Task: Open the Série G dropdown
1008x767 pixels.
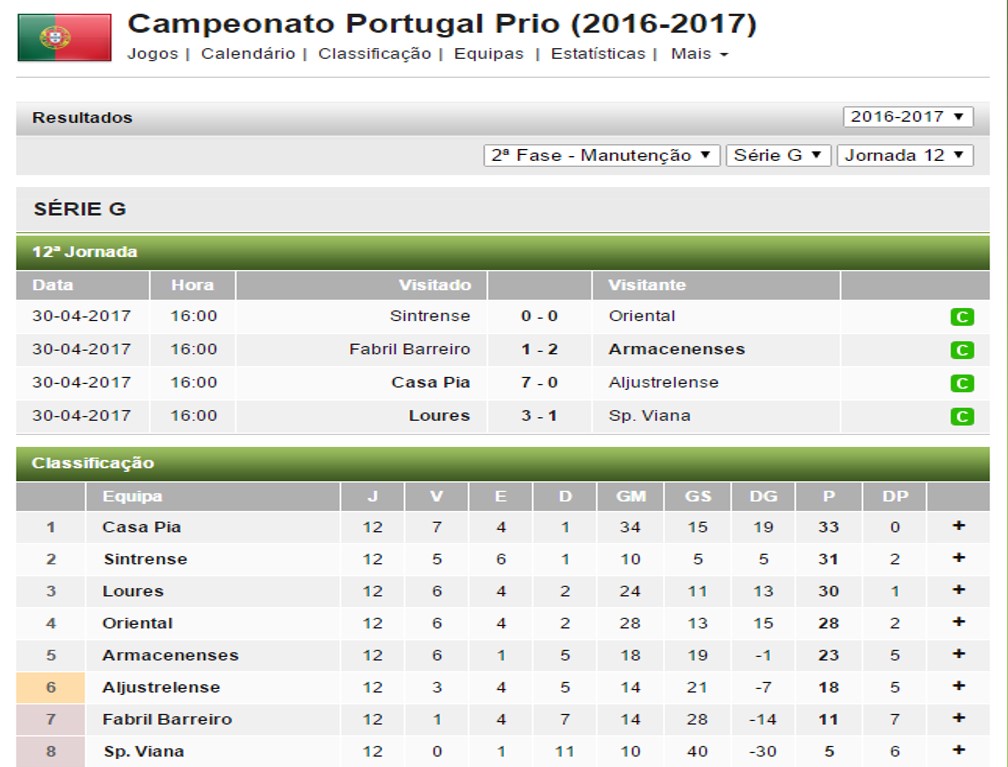Action: [x=779, y=155]
